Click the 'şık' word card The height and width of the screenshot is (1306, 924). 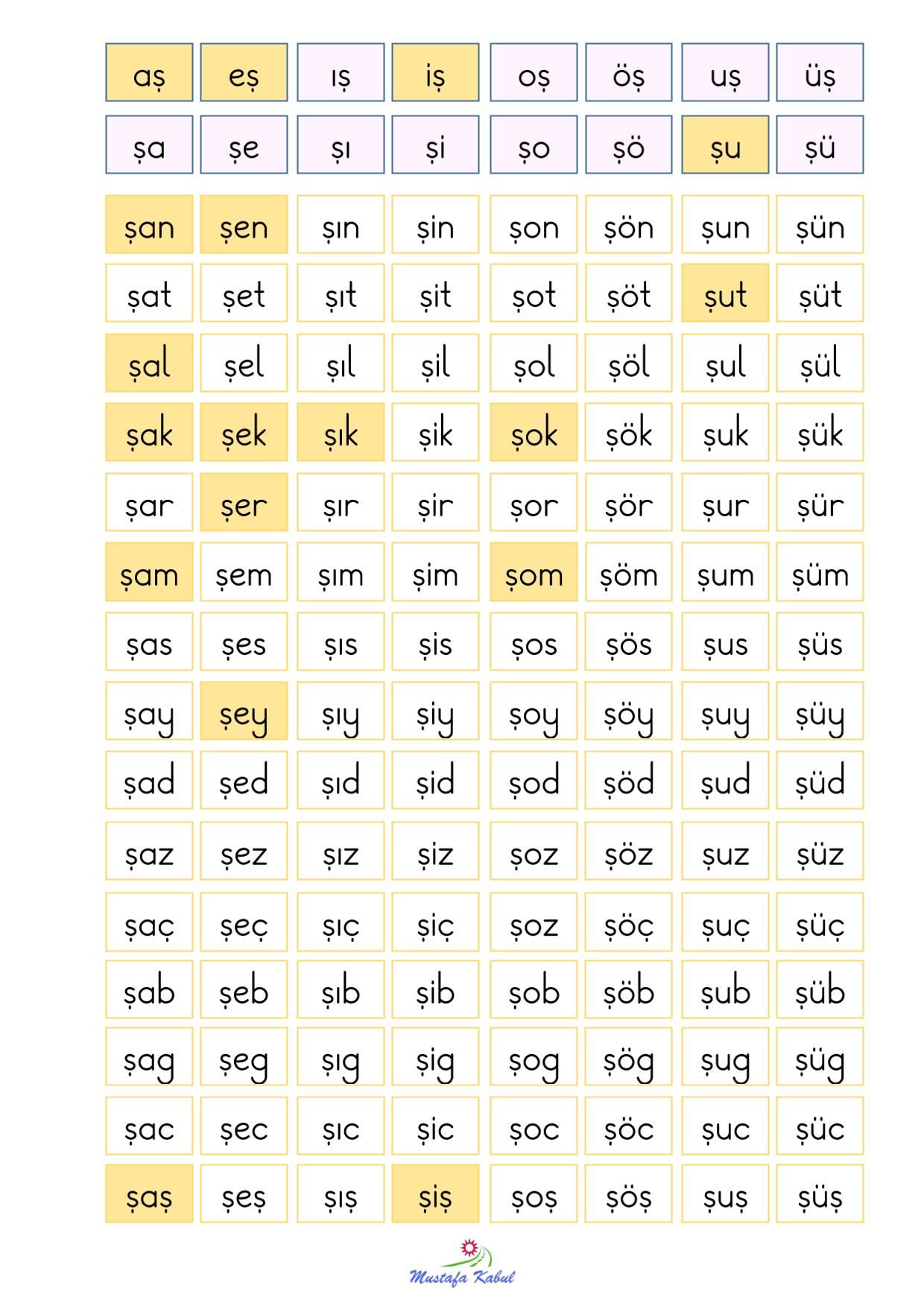click(341, 432)
